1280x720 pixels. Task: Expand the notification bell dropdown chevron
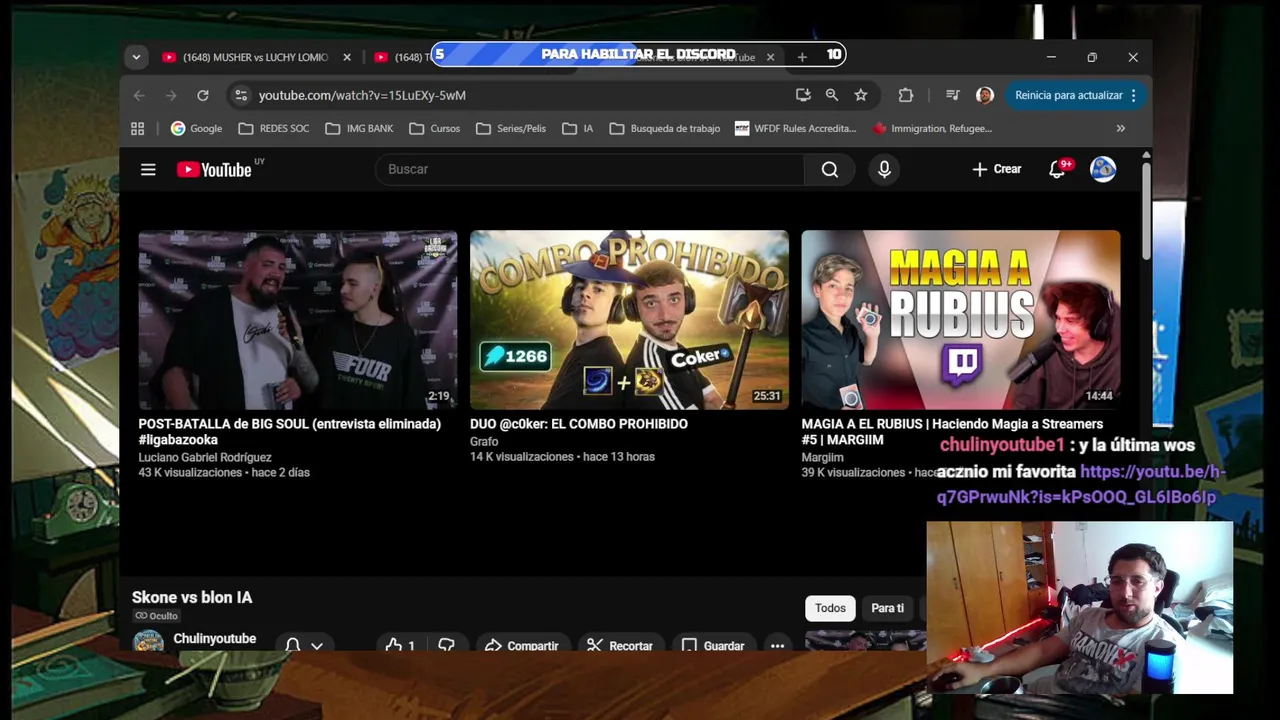(317, 646)
